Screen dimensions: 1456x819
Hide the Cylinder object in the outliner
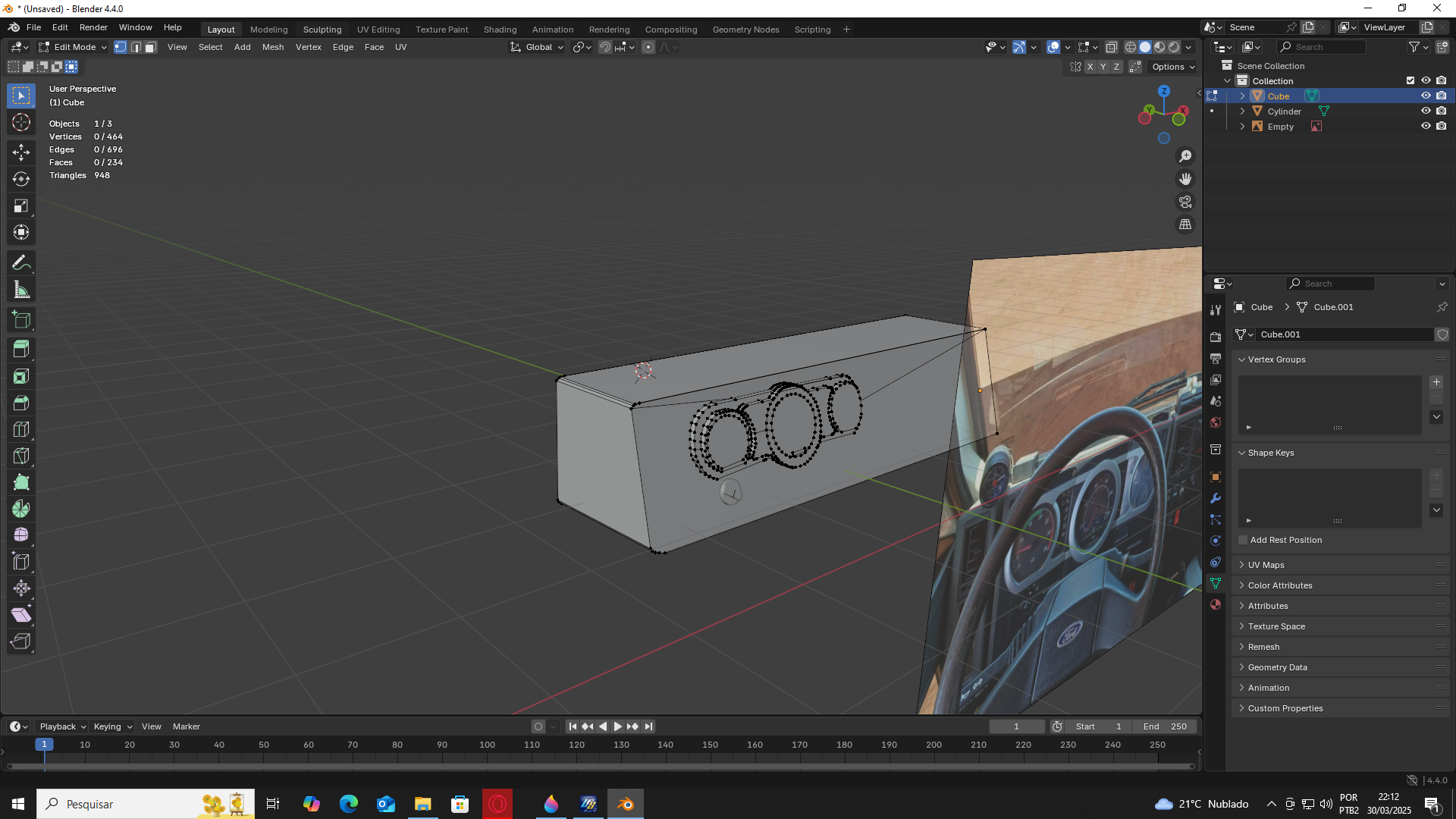(1426, 111)
